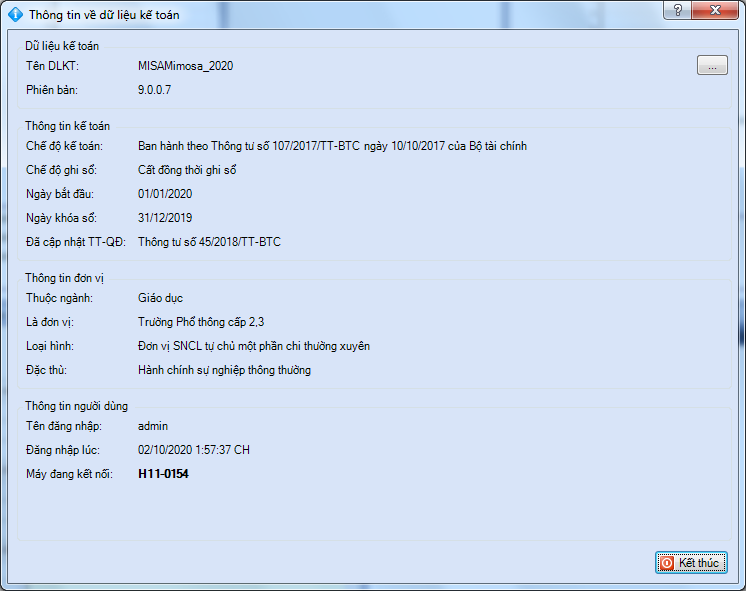Click start date 01/01/2020
This screenshot has height=591, width=746.
click(x=165, y=194)
